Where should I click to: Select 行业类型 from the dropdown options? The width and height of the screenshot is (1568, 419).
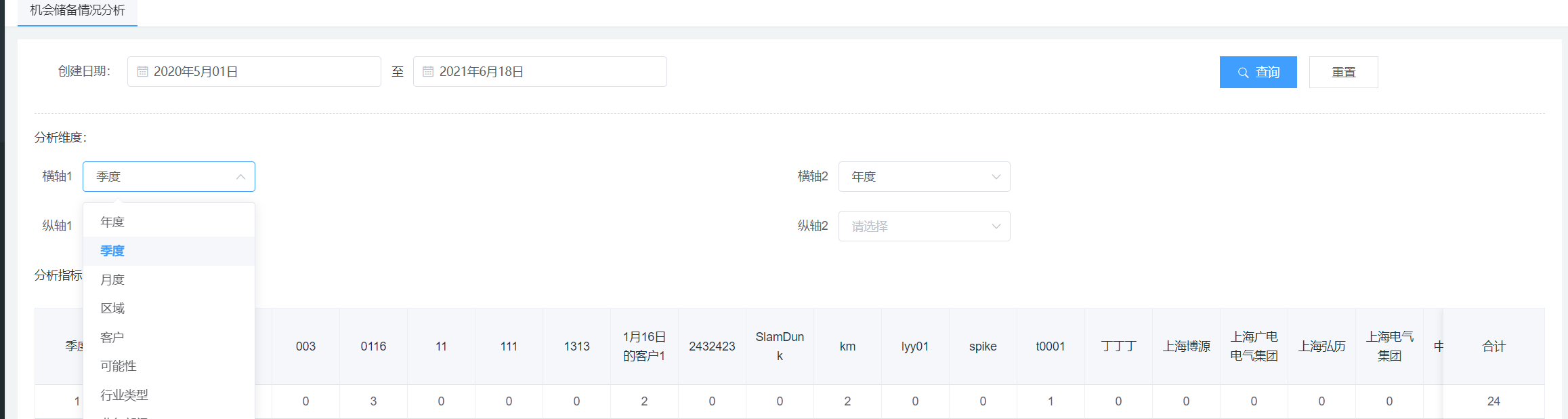[124, 395]
